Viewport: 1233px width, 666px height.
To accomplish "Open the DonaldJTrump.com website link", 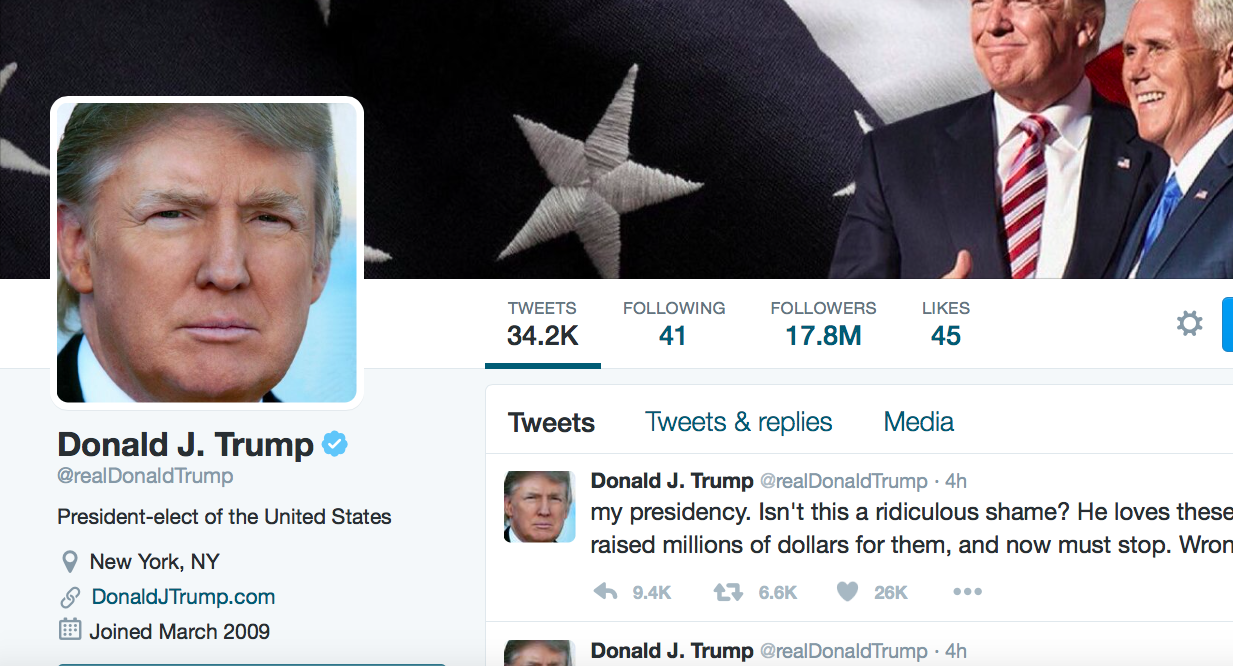I will 183,597.
